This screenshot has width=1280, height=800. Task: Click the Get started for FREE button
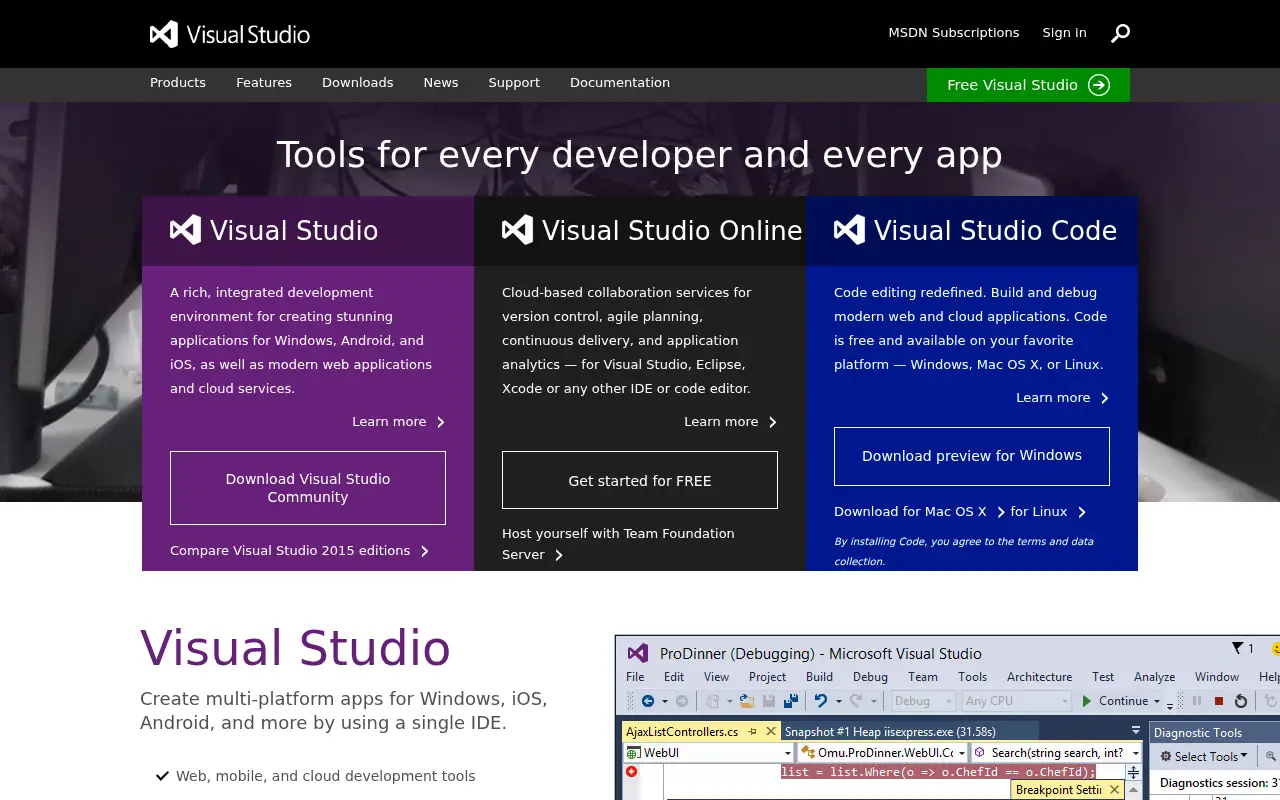tap(640, 480)
